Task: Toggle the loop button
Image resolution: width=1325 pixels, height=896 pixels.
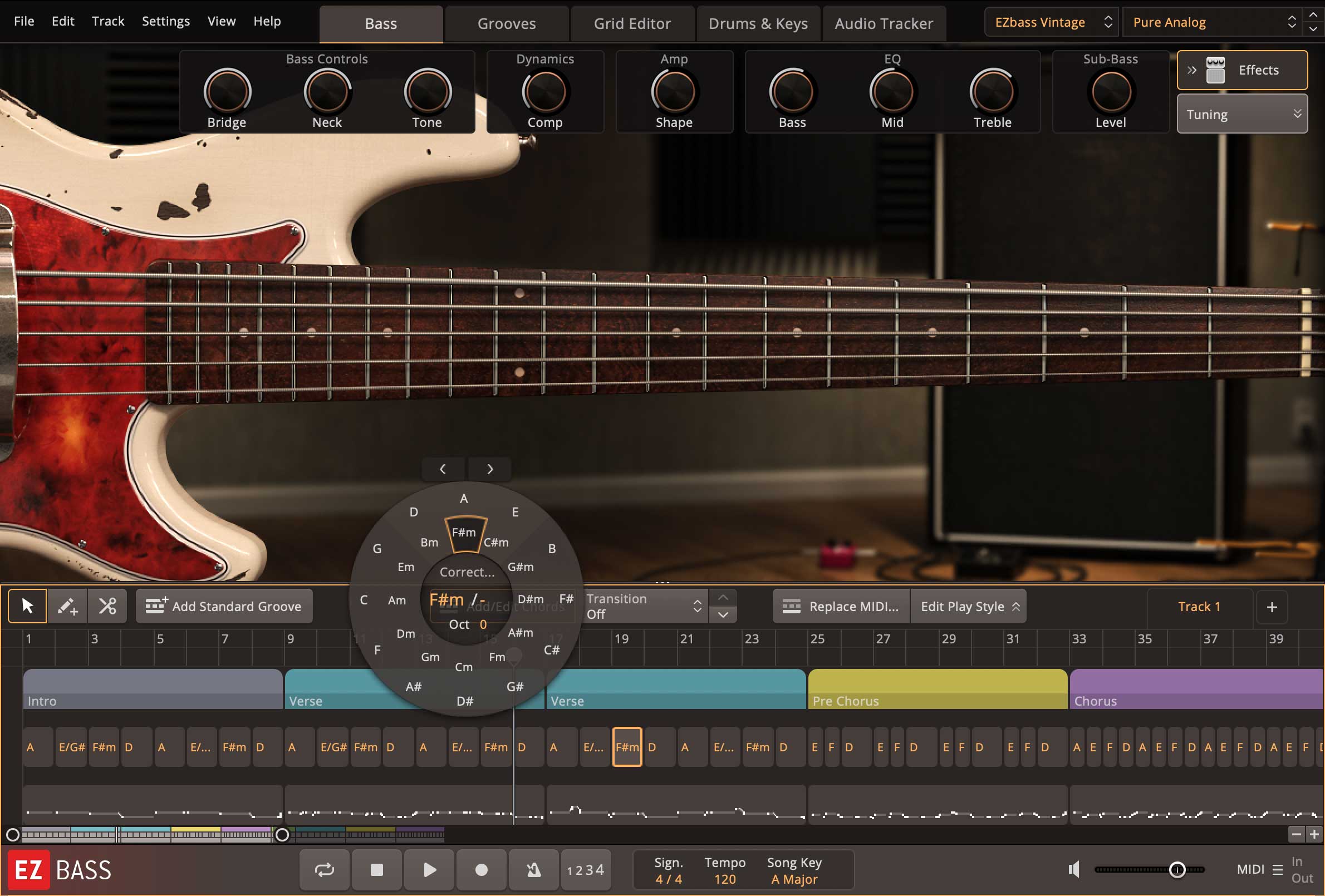Action: pos(324,870)
